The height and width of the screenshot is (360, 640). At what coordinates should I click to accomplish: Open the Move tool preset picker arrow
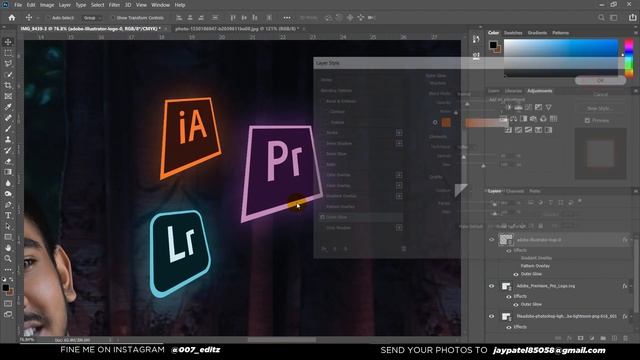pyautogui.click(x=38, y=18)
